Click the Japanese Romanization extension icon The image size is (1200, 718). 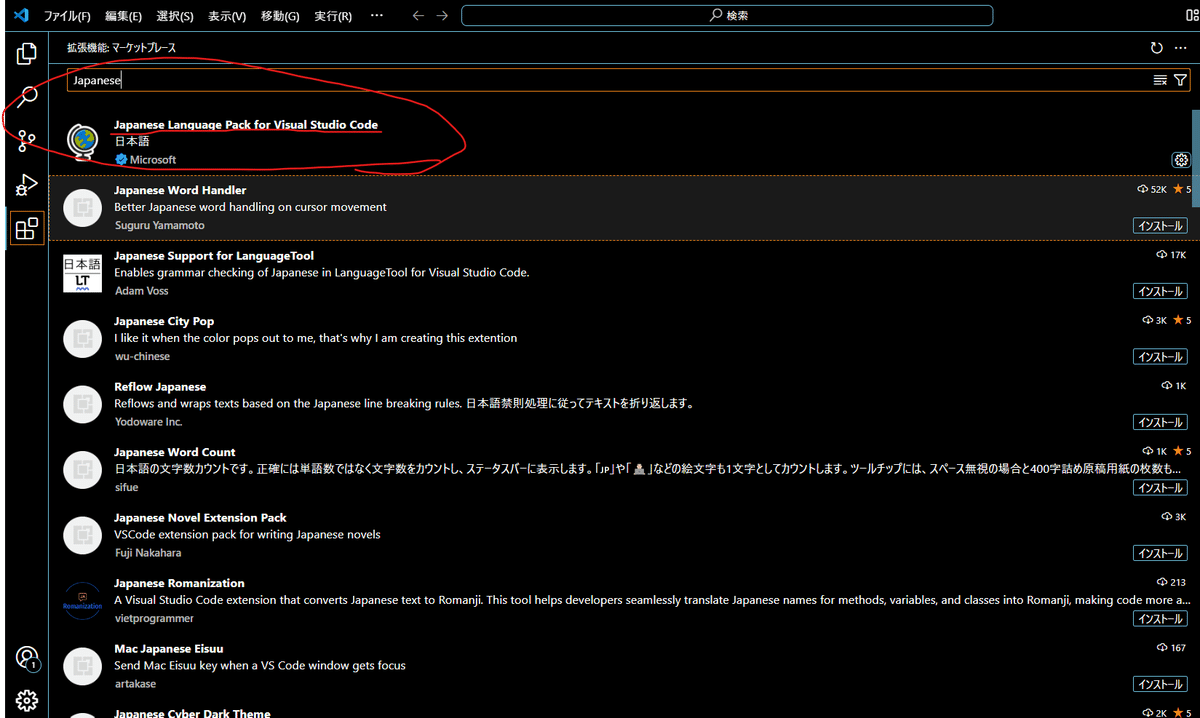[x=82, y=600]
